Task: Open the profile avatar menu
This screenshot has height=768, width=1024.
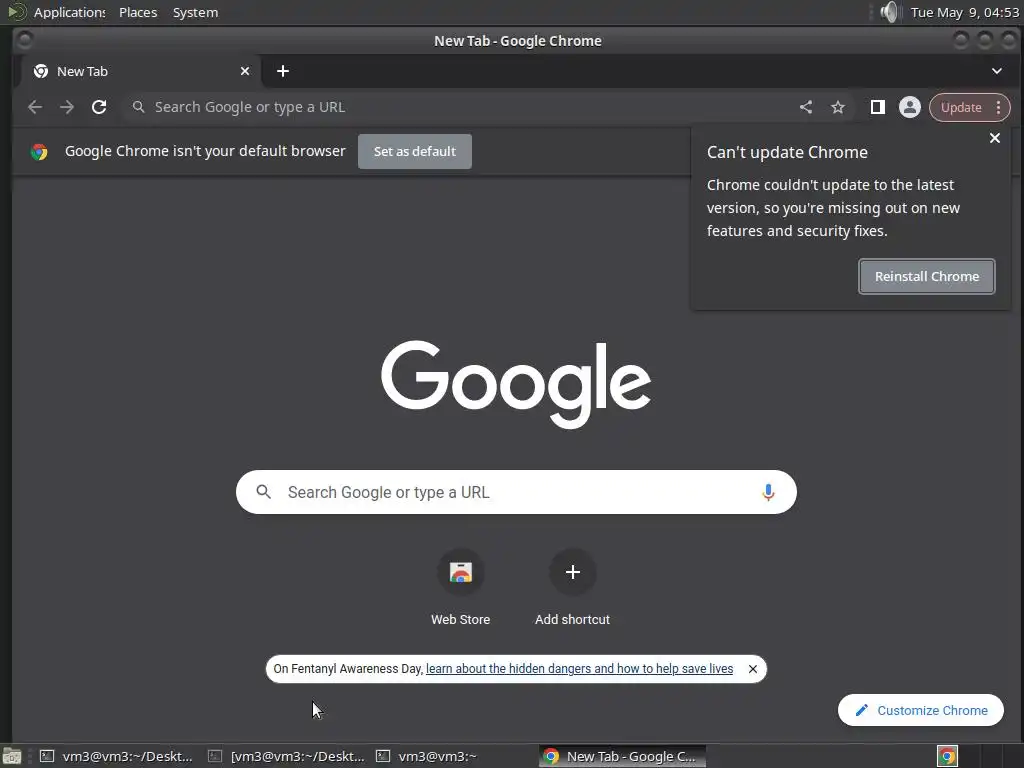Action: (910, 107)
